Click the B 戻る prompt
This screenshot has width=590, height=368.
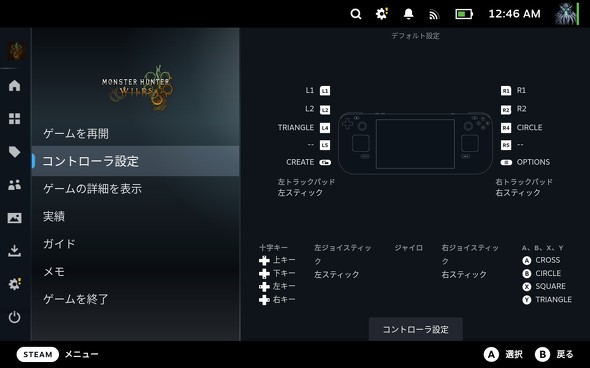point(554,354)
